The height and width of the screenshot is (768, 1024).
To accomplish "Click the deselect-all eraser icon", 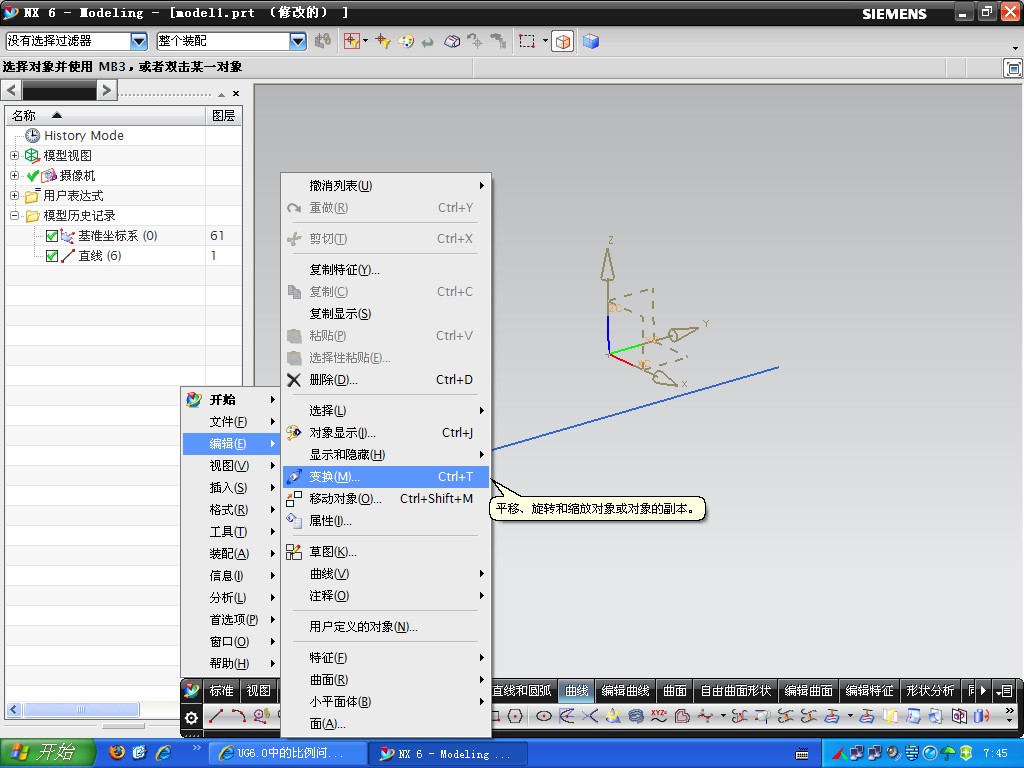I will (x=452, y=41).
